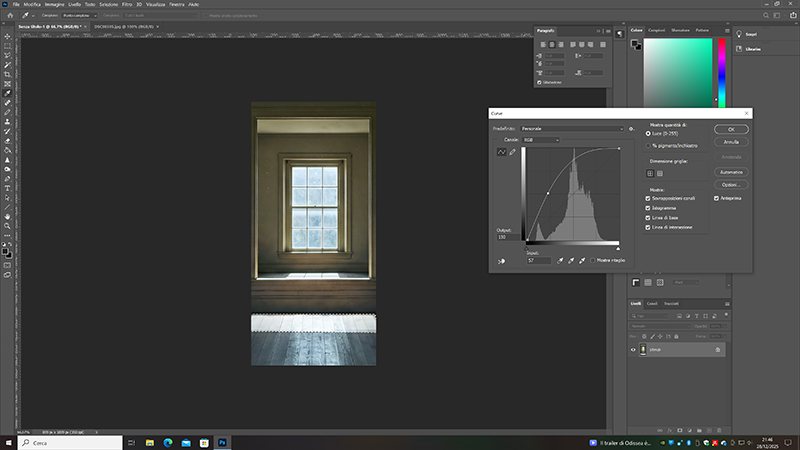Select the Lasso tool
800x450 pixels.
coord(7,56)
